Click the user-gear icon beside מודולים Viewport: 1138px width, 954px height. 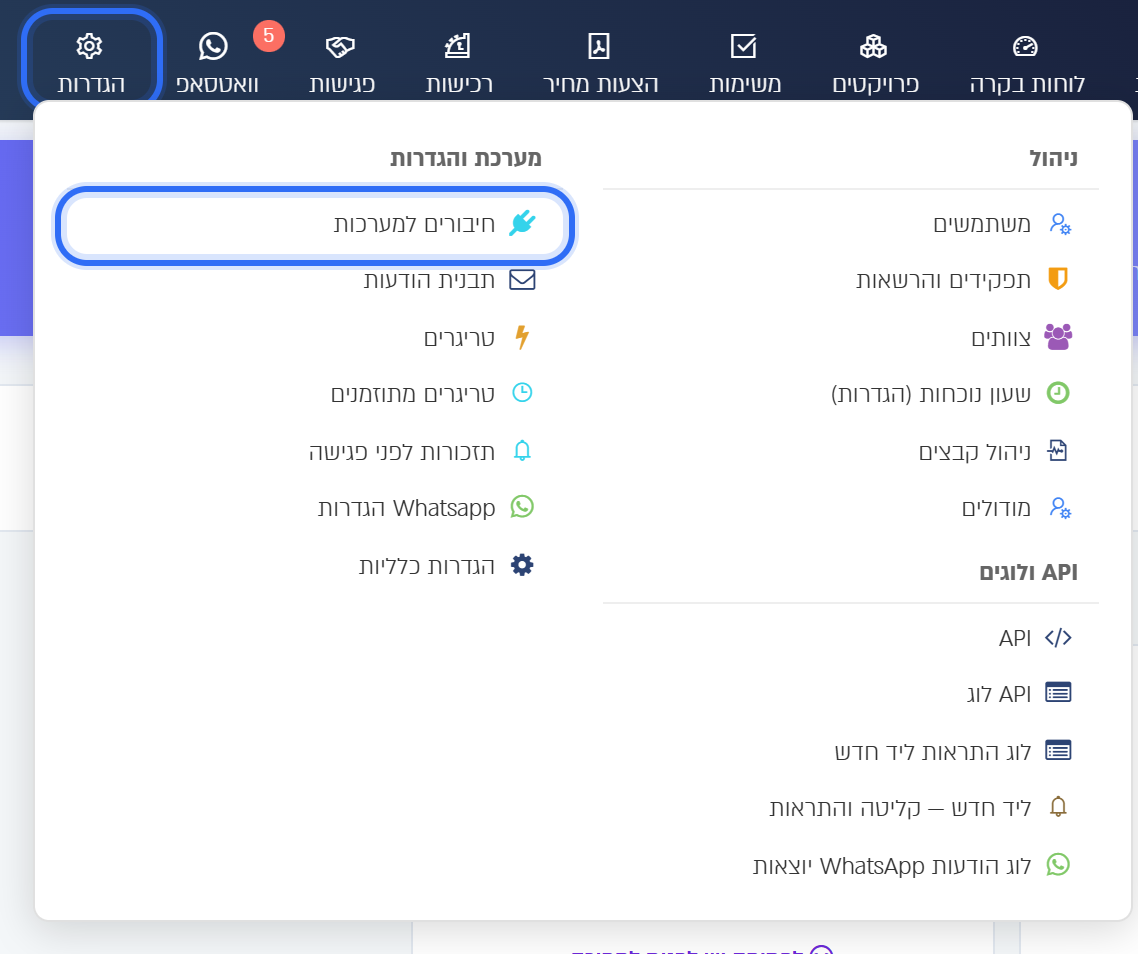pyautogui.click(x=1060, y=507)
